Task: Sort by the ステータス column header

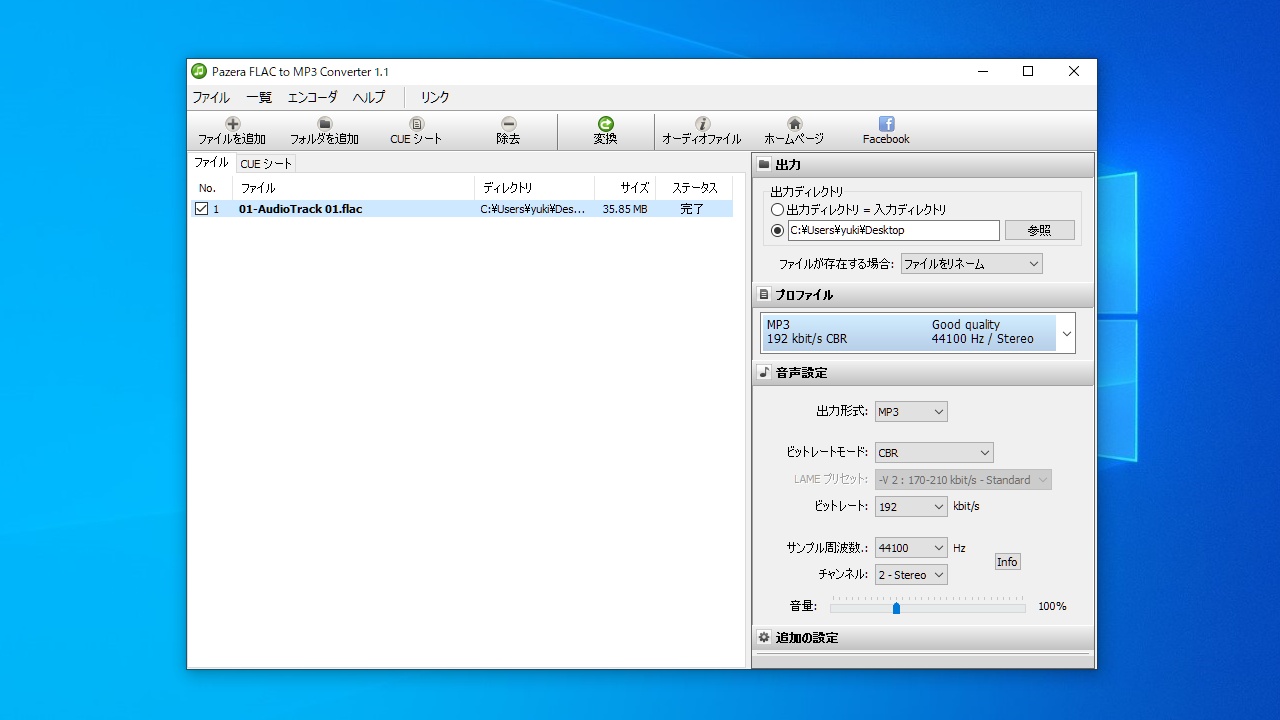Action: (x=694, y=188)
